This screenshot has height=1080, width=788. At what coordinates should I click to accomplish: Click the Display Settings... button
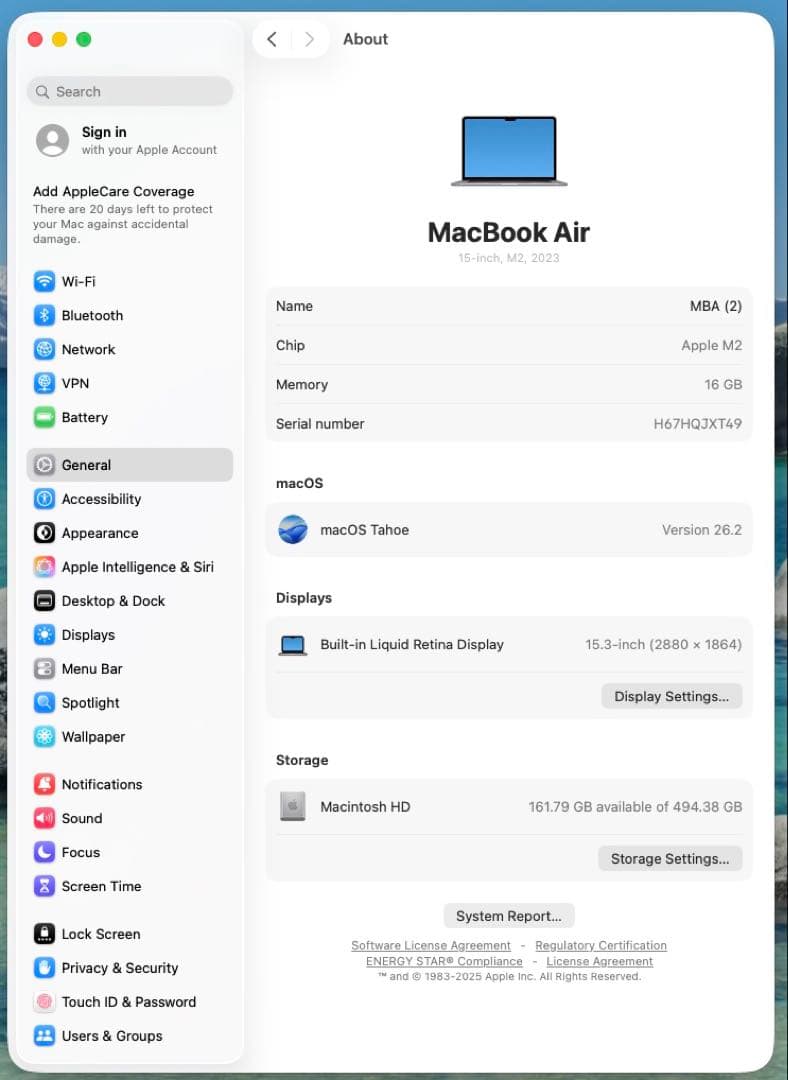[672, 696]
